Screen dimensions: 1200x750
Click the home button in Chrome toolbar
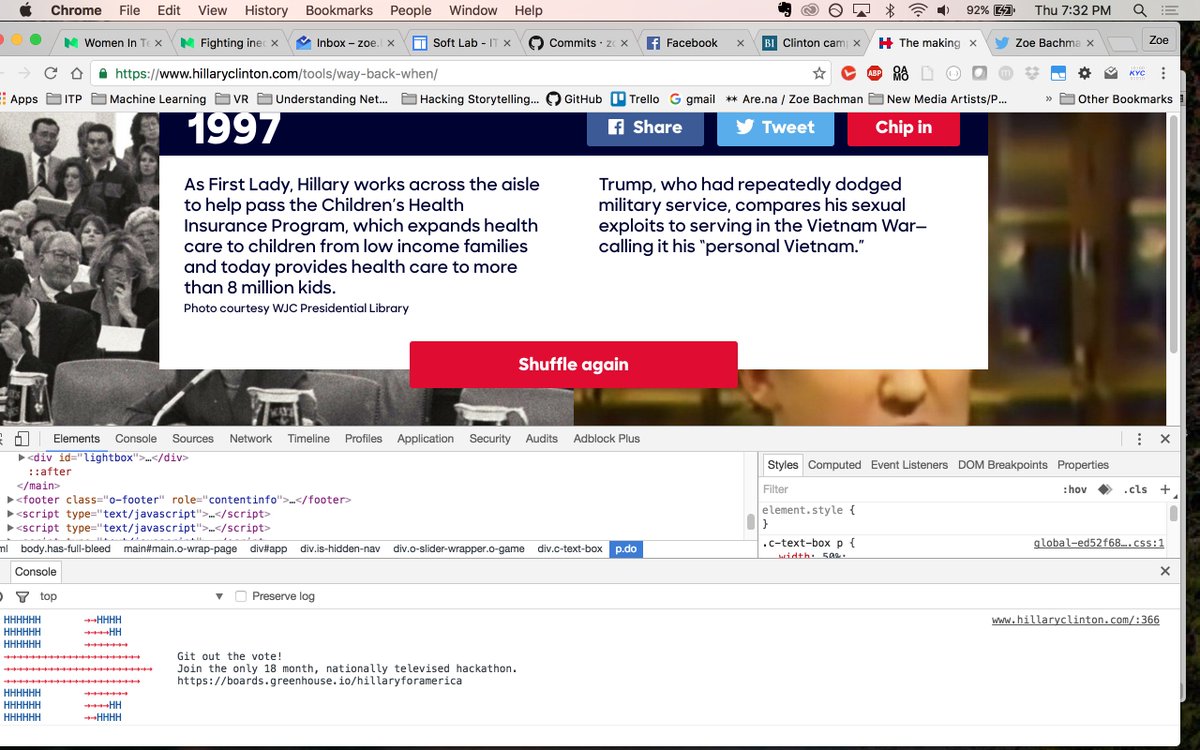coord(76,74)
